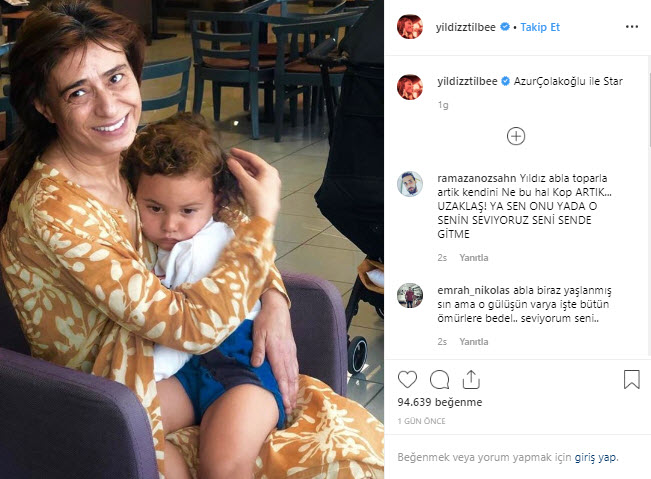Load more comments with the plus circle
This screenshot has height=479, width=651.
516,136
